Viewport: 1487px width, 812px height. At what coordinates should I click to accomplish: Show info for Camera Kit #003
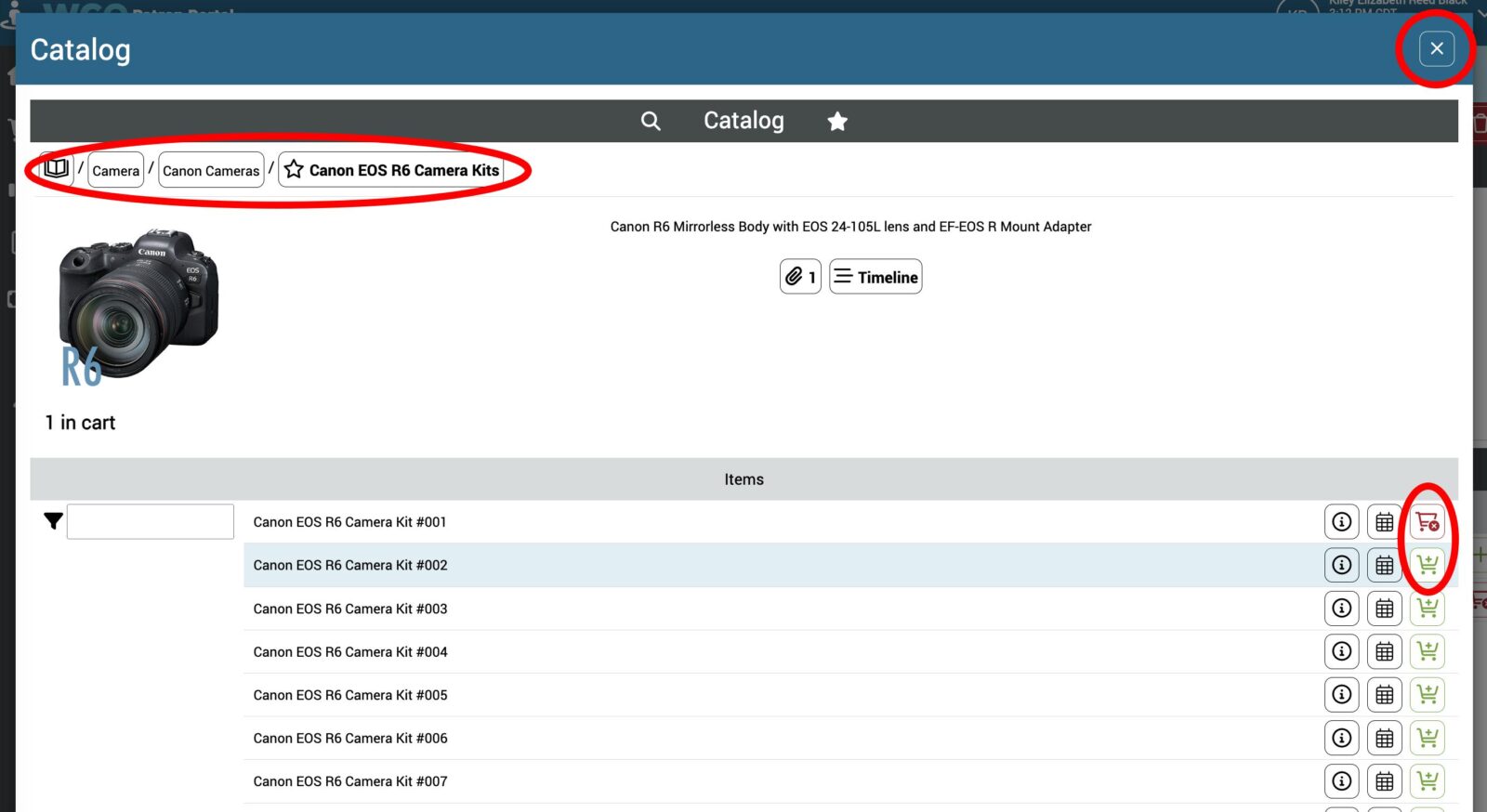[1341, 609]
